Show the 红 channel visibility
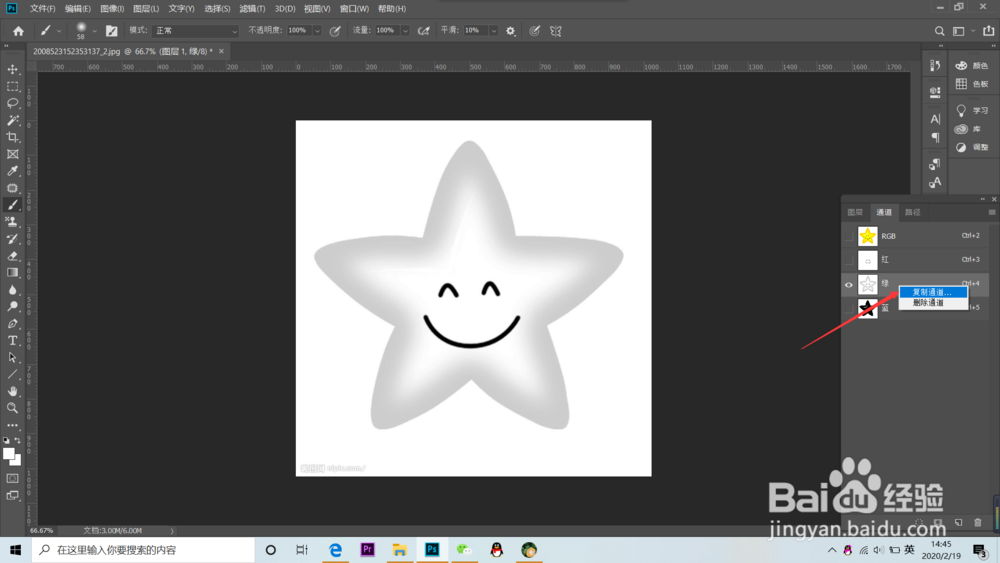The width and height of the screenshot is (1000, 563). [848, 260]
